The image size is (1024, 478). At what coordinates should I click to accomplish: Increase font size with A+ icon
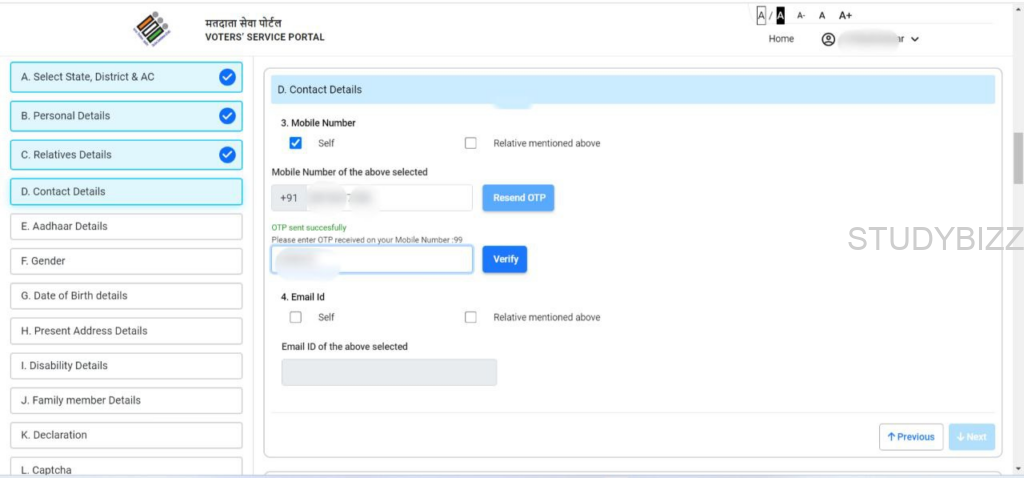[x=845, y=16]
